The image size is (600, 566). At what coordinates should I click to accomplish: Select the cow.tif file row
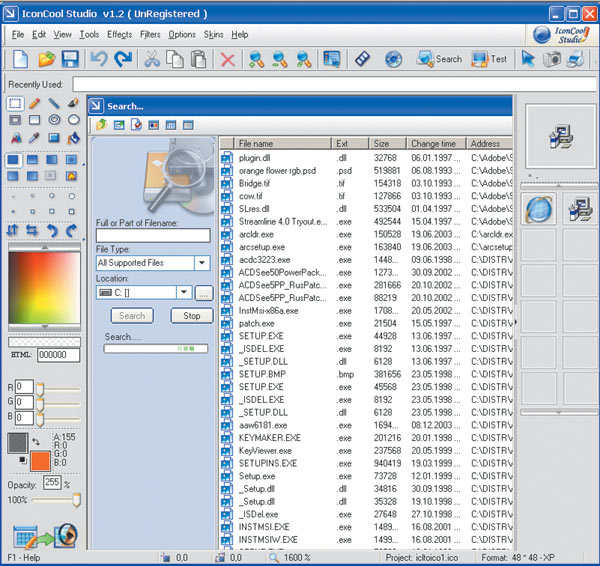pos(366,196)
